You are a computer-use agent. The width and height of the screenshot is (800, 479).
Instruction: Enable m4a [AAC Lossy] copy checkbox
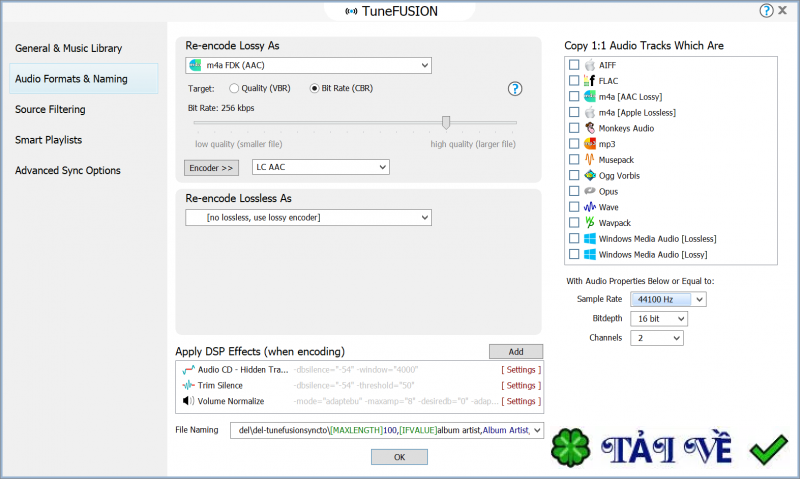(x=574, y=96)
